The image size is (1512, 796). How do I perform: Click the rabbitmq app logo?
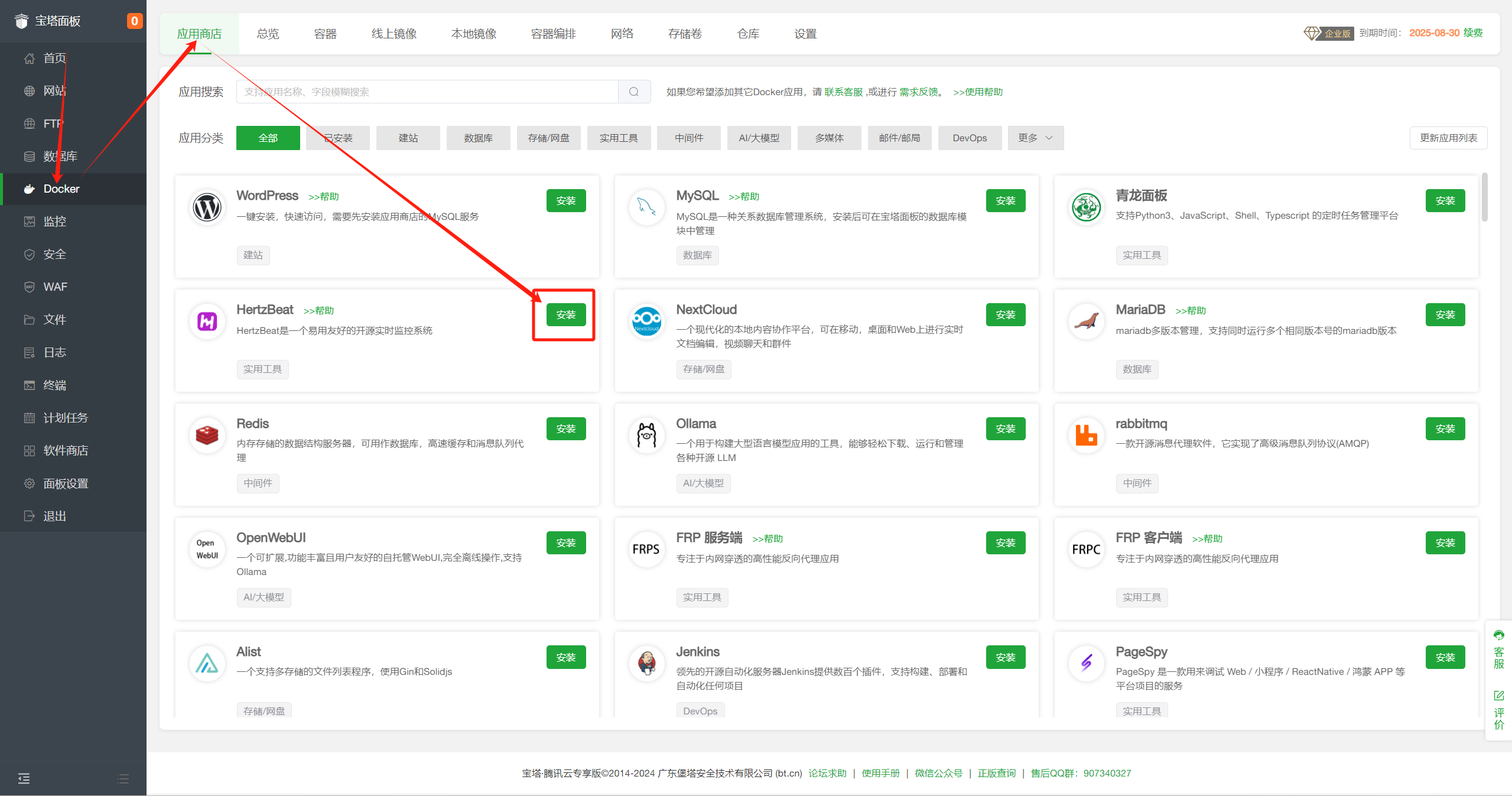[1086, 436]
